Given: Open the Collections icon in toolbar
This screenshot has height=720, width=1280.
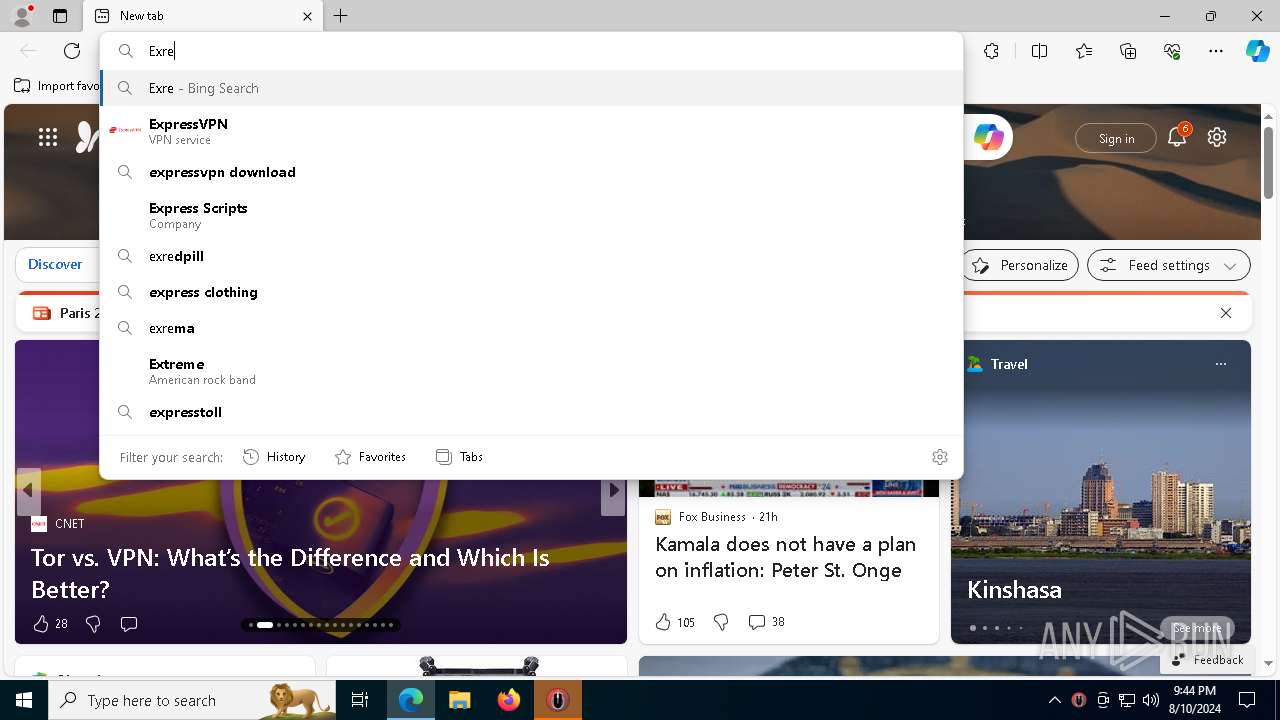Looking at the screenshot, I should [x=1128, y=51].
